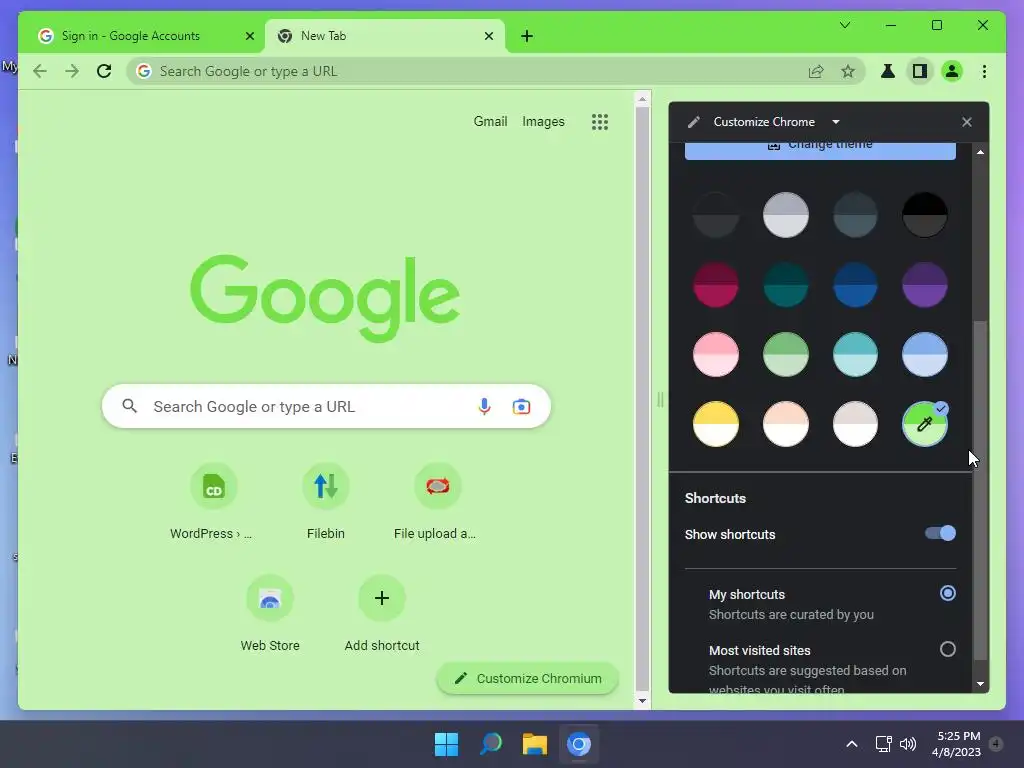Click the page scrollbar down arrow
Screen dimensions: 1024x768
click(642, 701)
